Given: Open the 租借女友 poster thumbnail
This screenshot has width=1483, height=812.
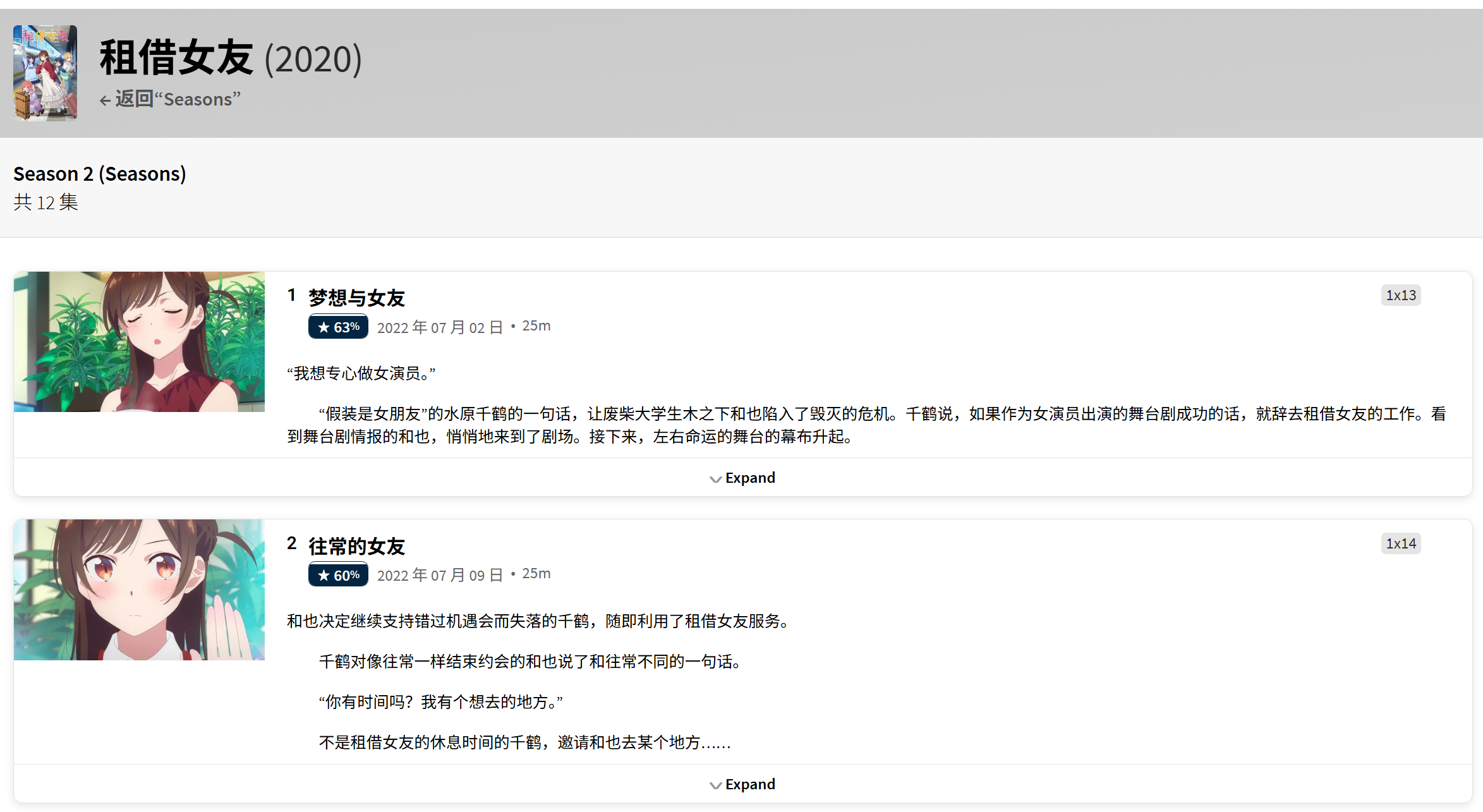Looking at the screenshot, I should pos(45,73).
